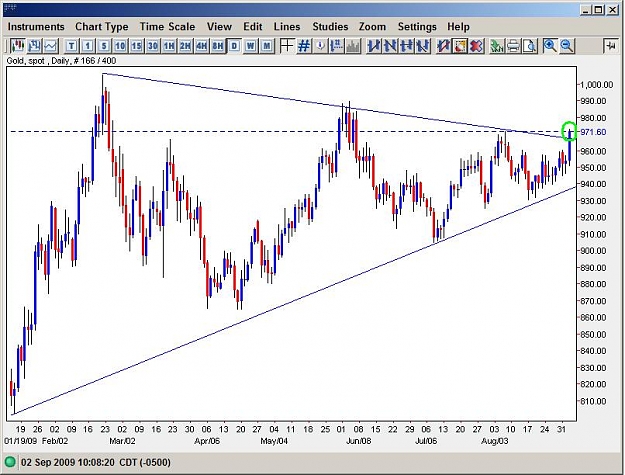Switch to tick time scale (T)
Image resolution: width=625 pixels, height=475 pixels.
point(71,46)
